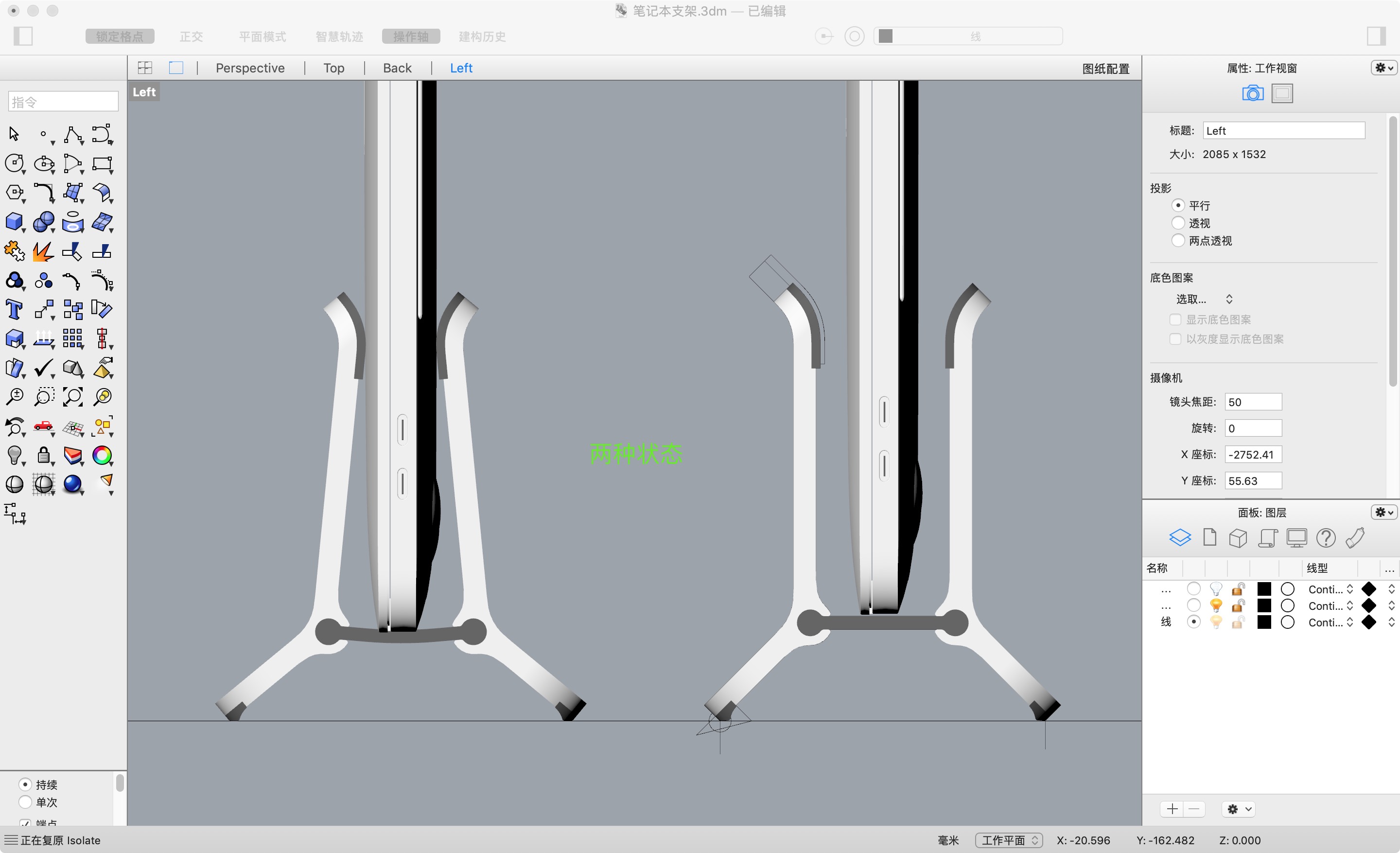Click the viewport camera snapshot icon

(x=1252, y=93)
